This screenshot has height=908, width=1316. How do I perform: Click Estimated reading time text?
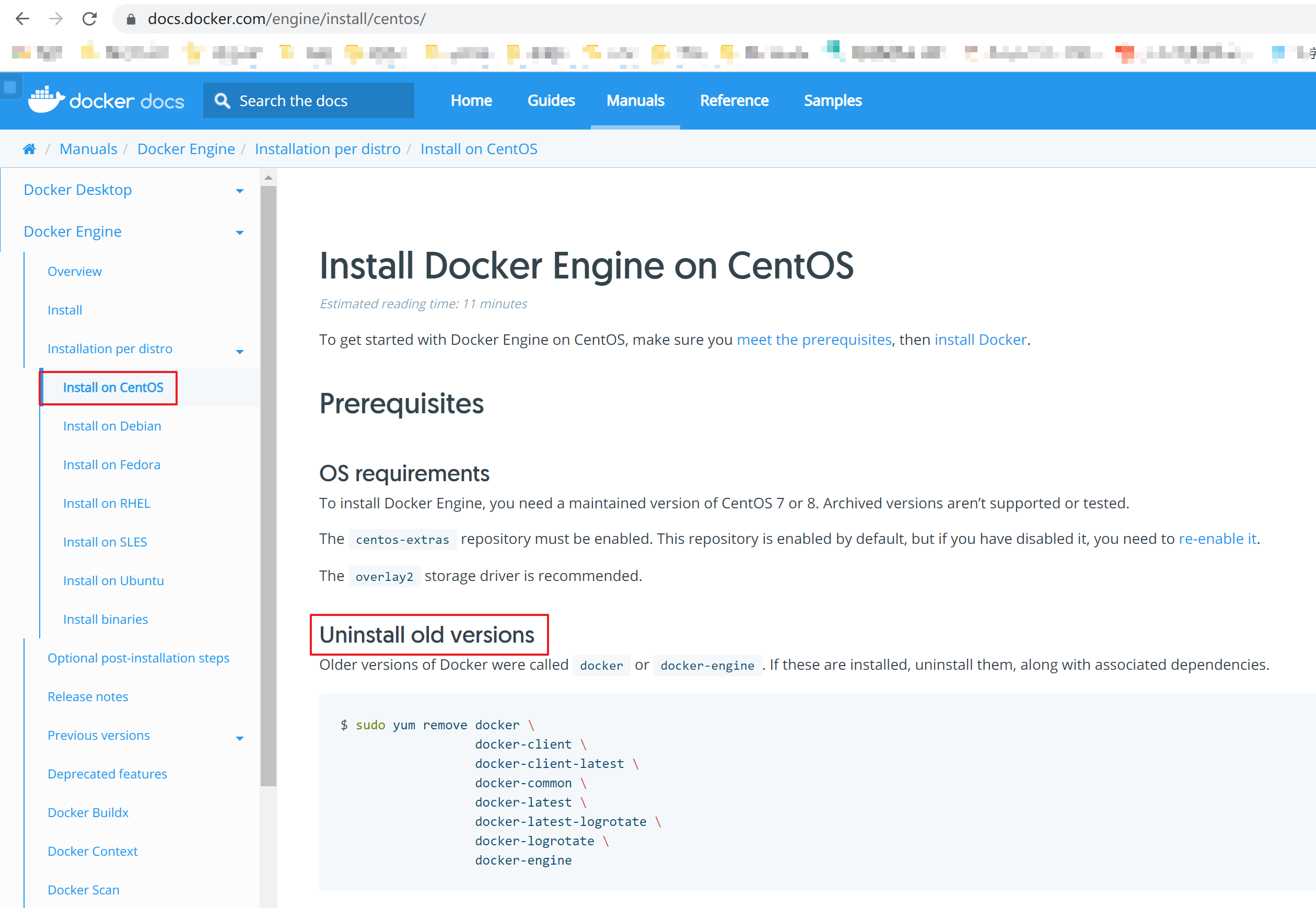(423, 304)
